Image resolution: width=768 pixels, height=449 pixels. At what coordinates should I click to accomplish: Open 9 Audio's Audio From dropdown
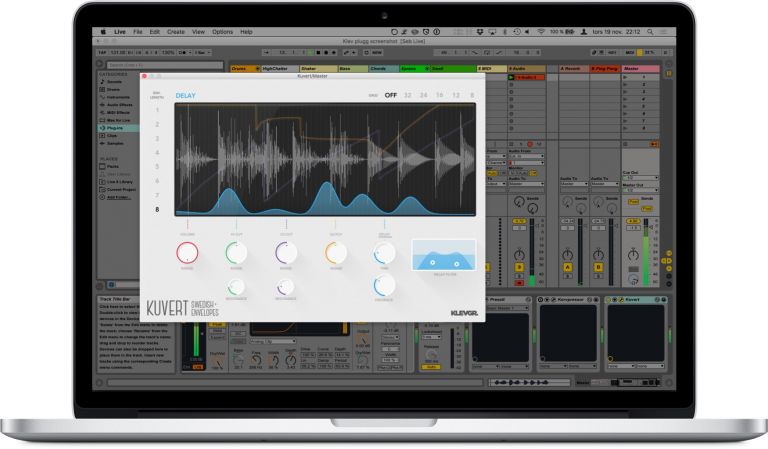[527, 156]
